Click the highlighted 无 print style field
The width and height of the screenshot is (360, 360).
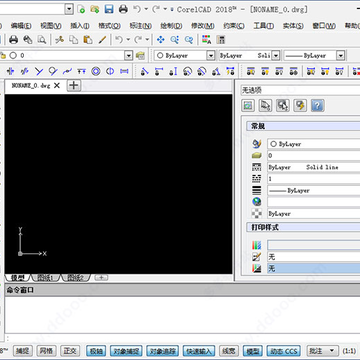pyautogui.click(x=314, y=268)
